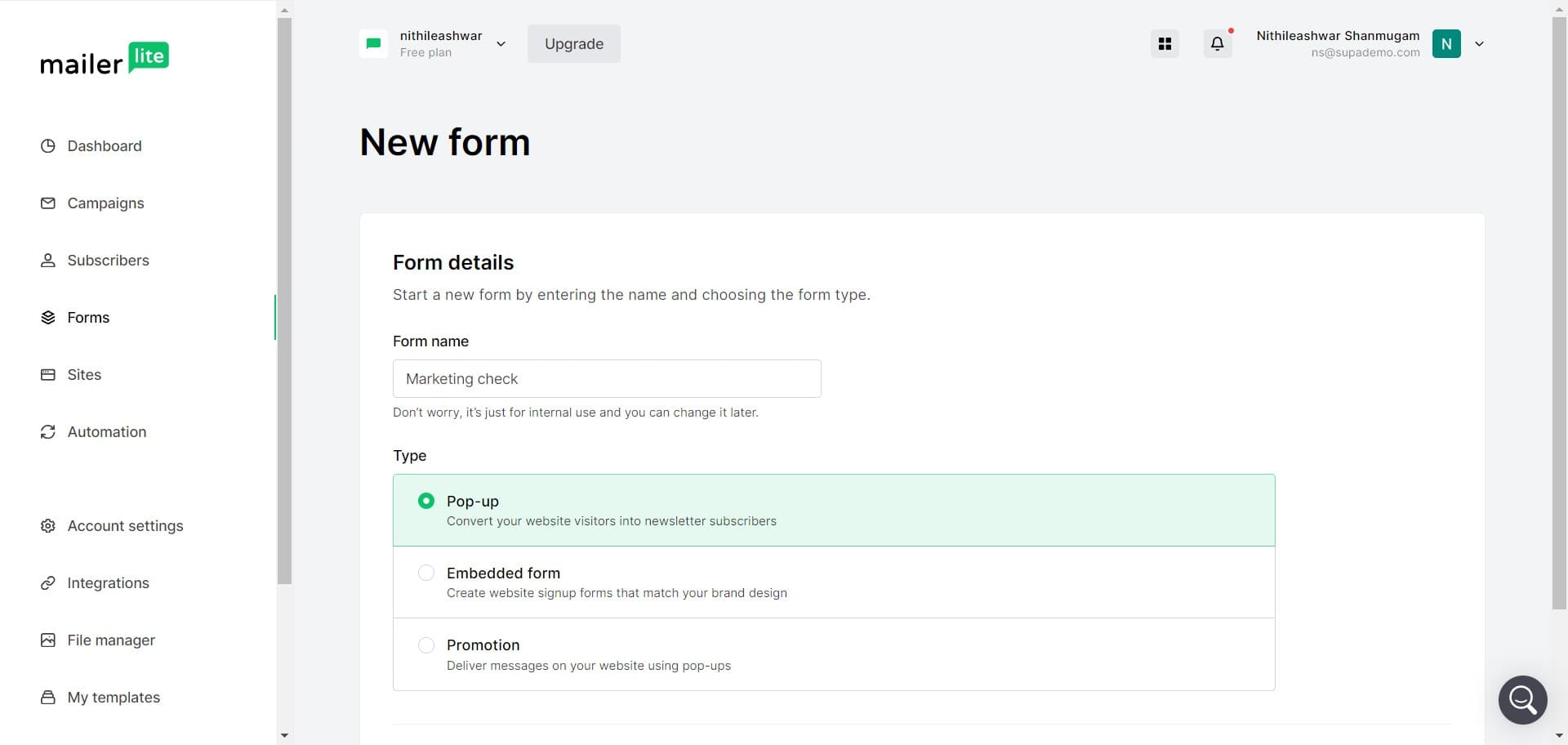Image resolution: width=1568 pixels, height=745 pixels.
Task: Open the Dashboard from the sidebar
Action: point(104,146)
